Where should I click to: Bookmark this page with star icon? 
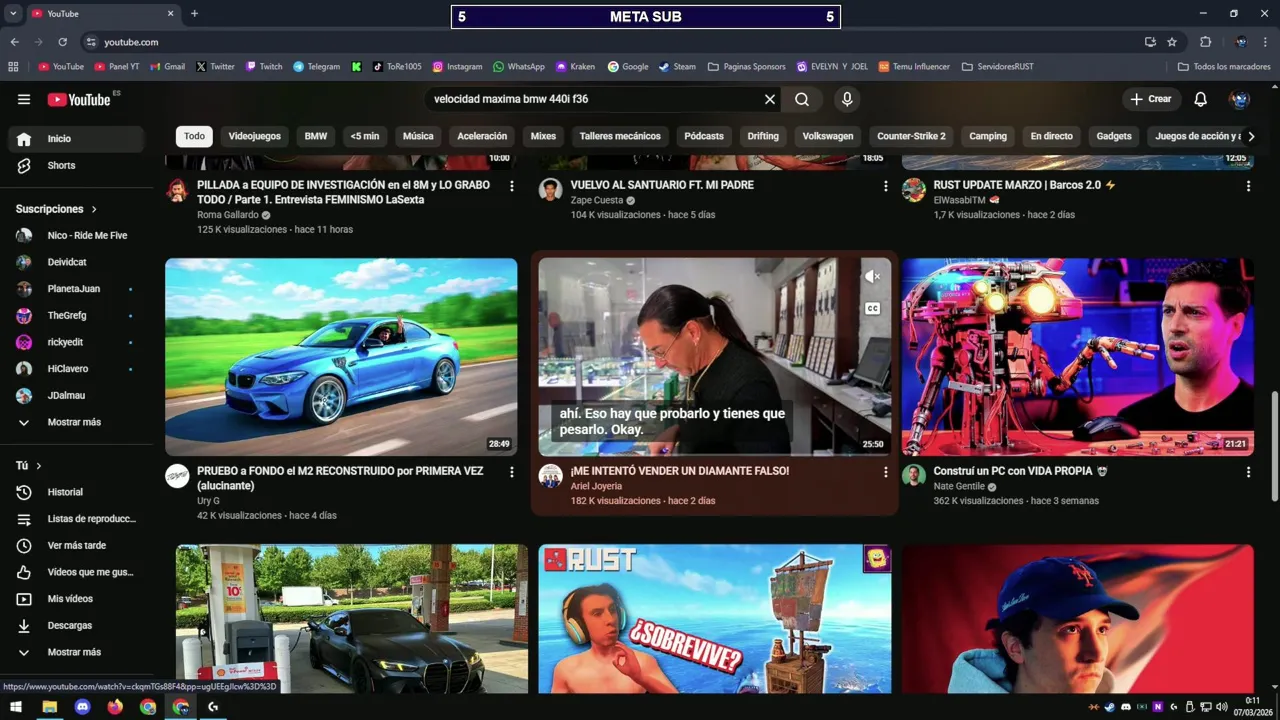point(1172,42)
